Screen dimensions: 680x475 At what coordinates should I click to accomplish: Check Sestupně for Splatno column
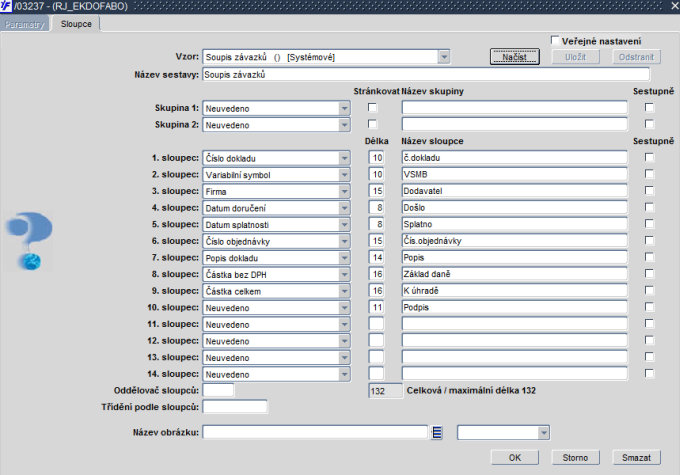click(649, 224)
